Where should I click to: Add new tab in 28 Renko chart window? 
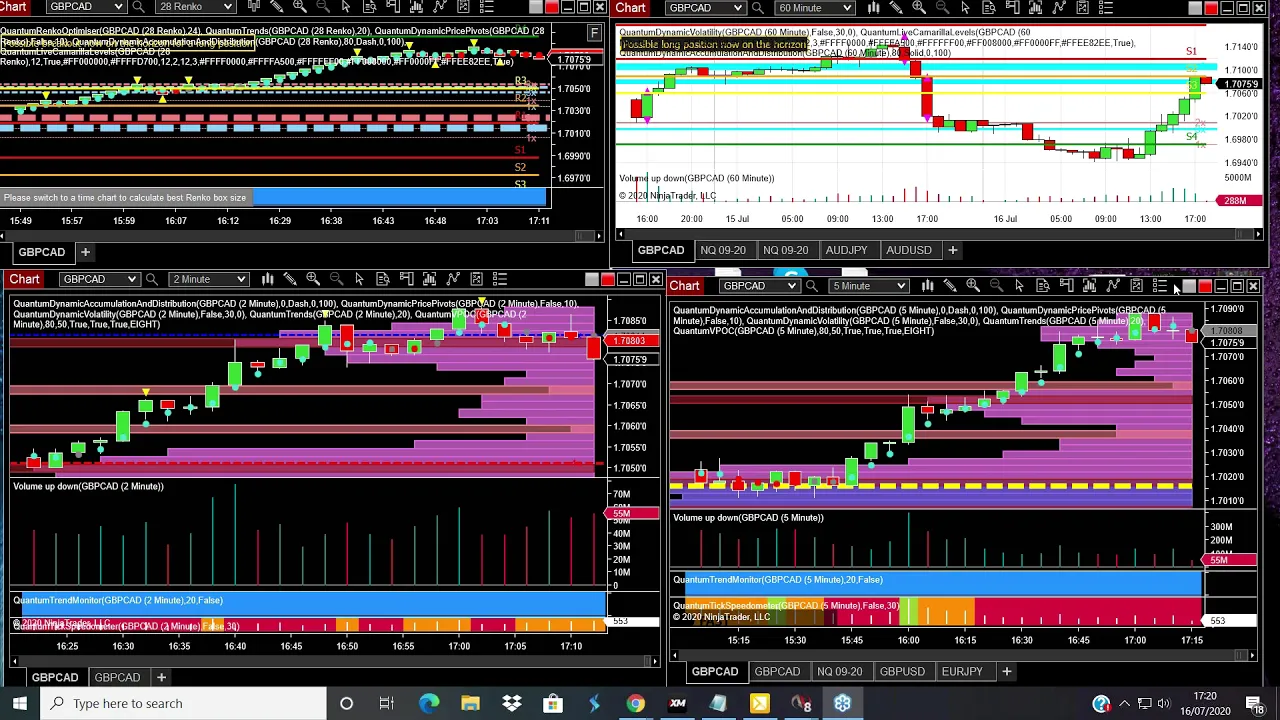tap(85, 252)
